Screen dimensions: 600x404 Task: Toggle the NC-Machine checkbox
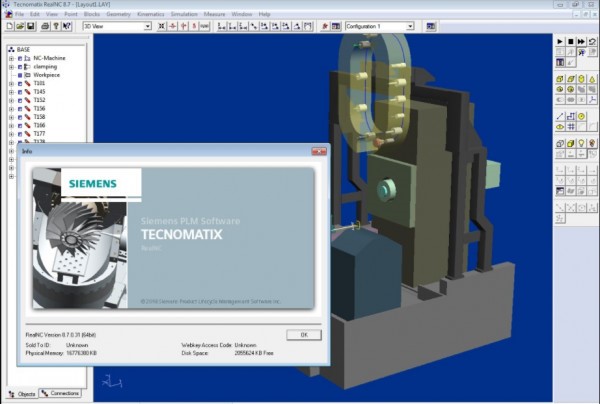point(20,58)
